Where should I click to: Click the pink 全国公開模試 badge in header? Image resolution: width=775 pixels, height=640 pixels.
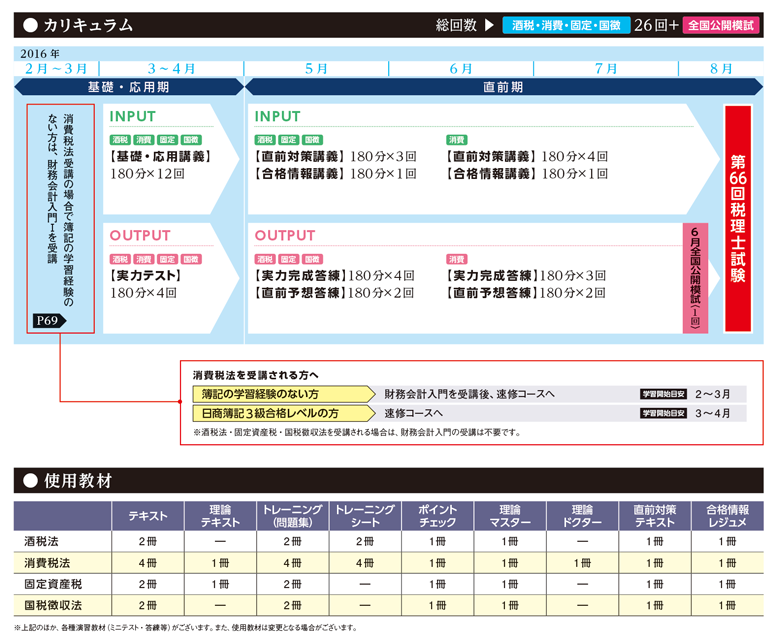(x=720, y=25)
